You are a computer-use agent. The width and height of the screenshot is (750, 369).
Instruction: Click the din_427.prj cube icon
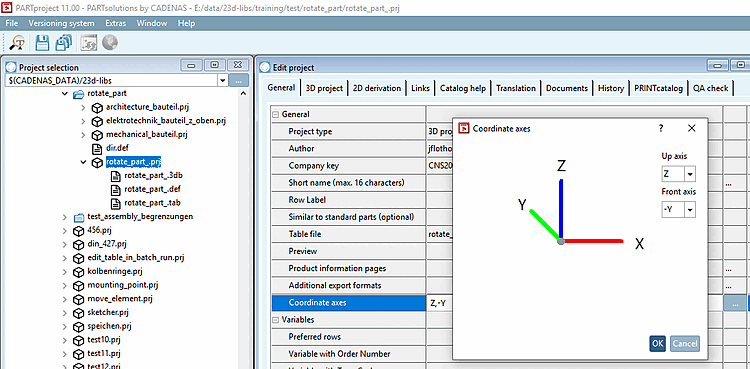click(x=78, y=244)
